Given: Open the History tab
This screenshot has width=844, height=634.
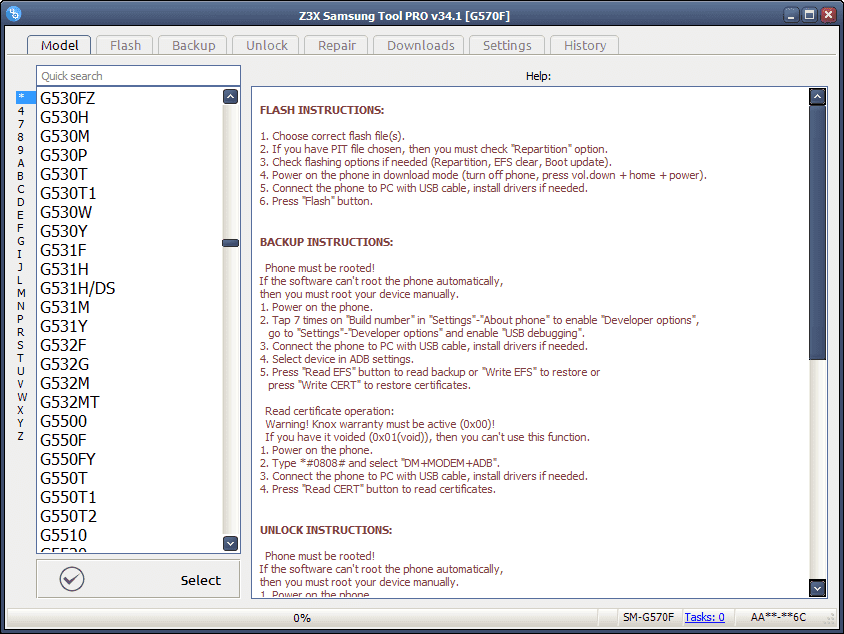Looking at the screenshot, I should pyautogui.click(x=585, y=45).
